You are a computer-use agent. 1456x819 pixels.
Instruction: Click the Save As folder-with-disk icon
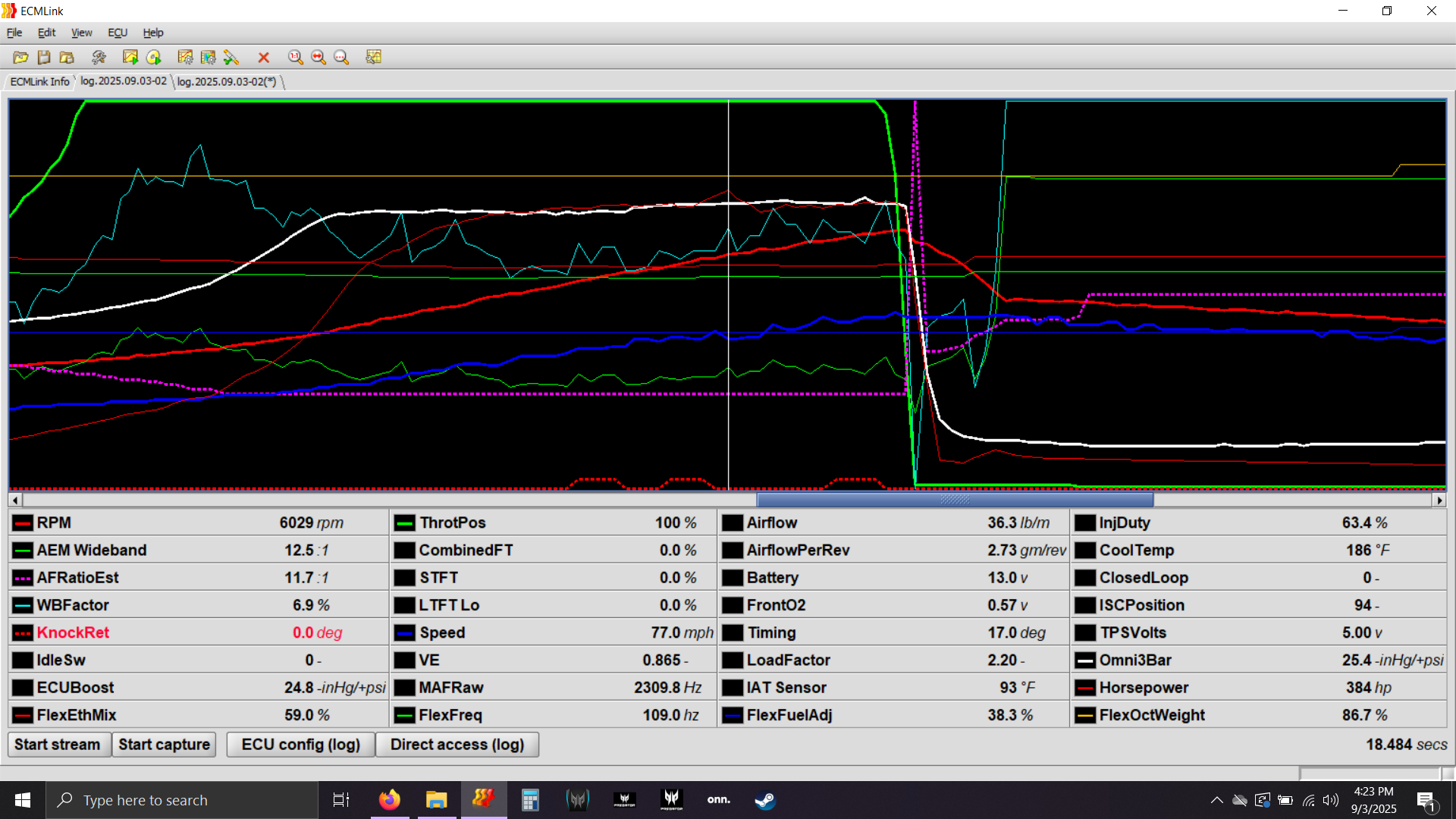67,58
